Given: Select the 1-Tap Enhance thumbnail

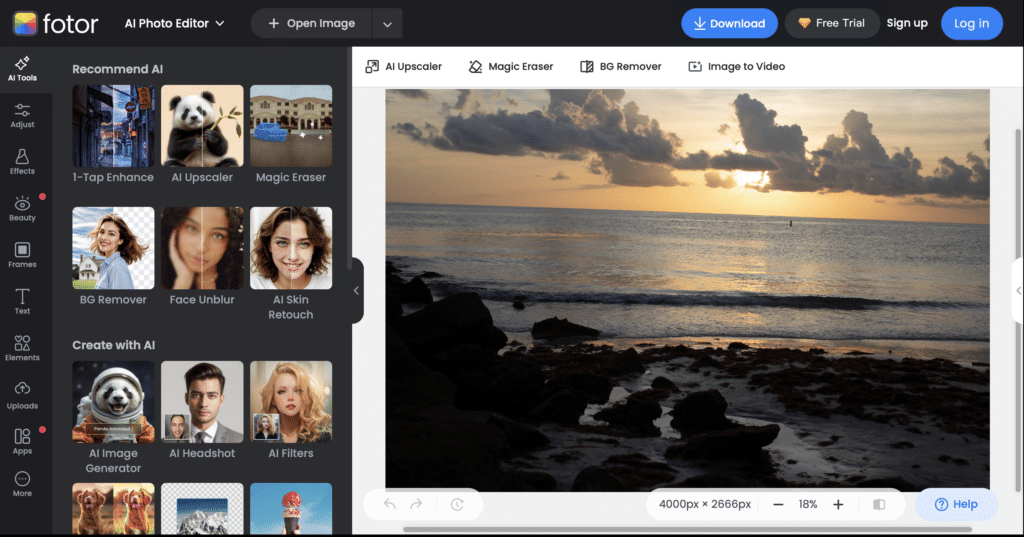Looking at the screenshot, I should [113, 126].
